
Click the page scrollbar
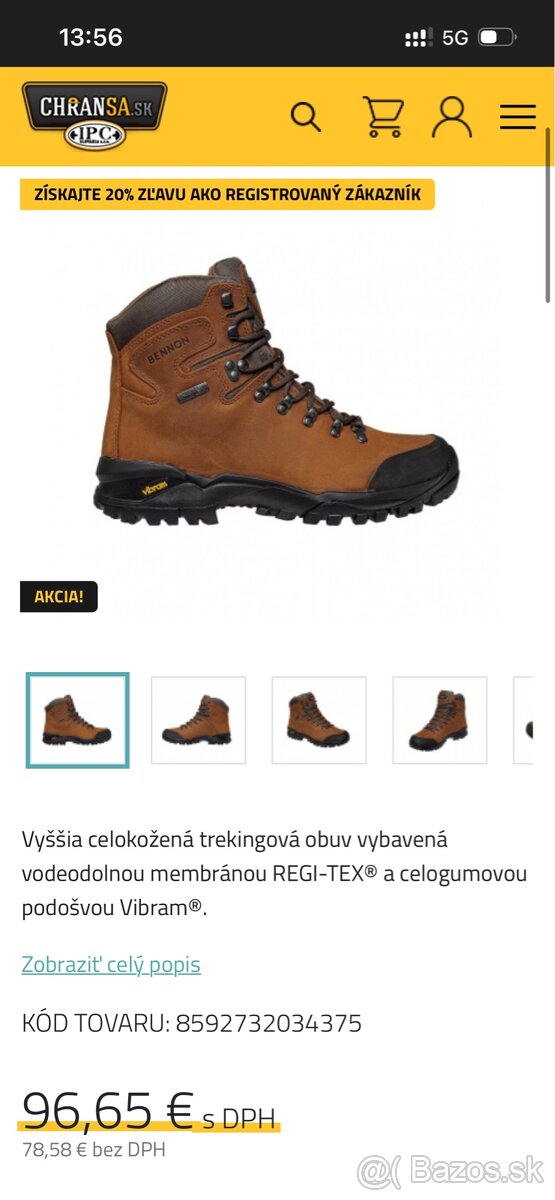point(548,215)
